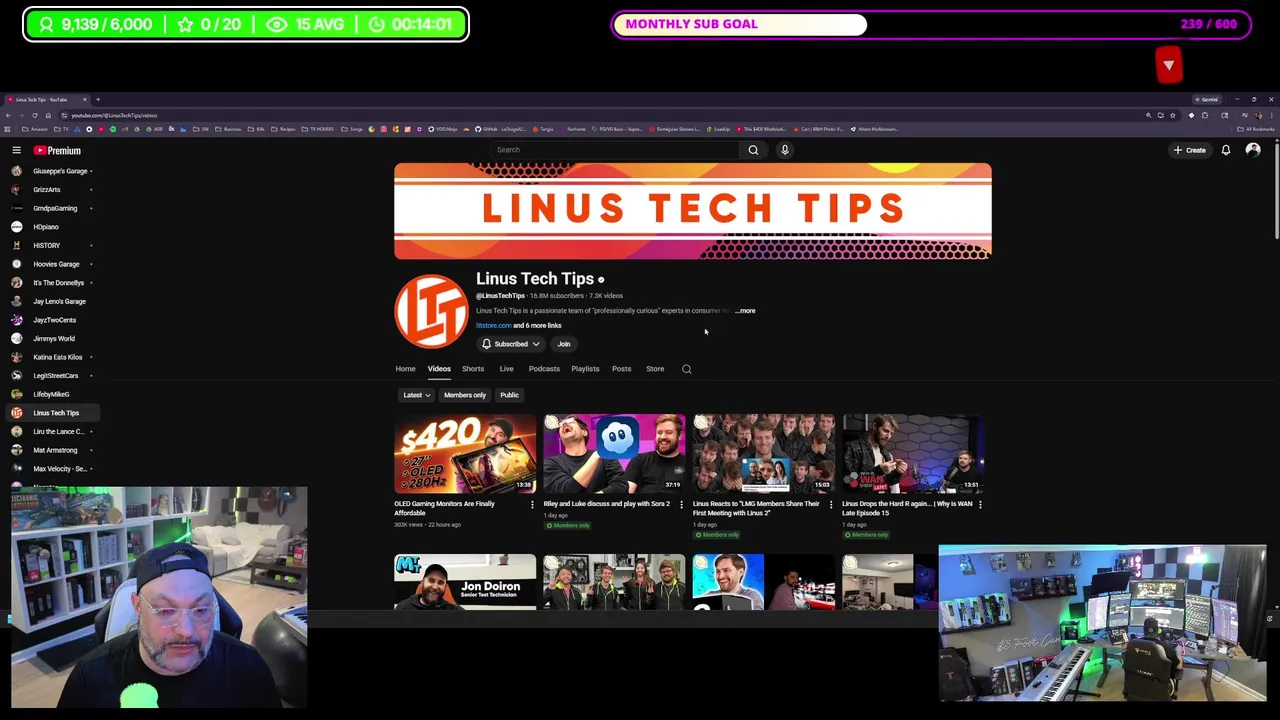The width and height of the screenshot is (1280, 720).
Task: Click the Create button
Action: pyautogui.click(x=1190, y=150)
